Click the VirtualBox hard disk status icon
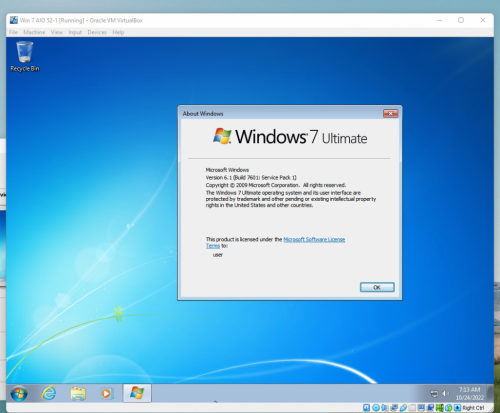The width and height of the screenshot is (500, 413). point(366,408)
